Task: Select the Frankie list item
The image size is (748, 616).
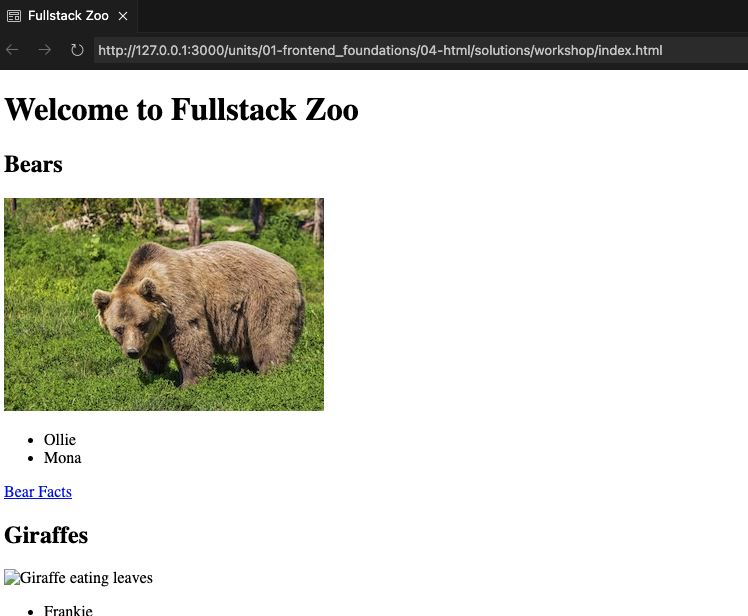Action: click(68, 610)
